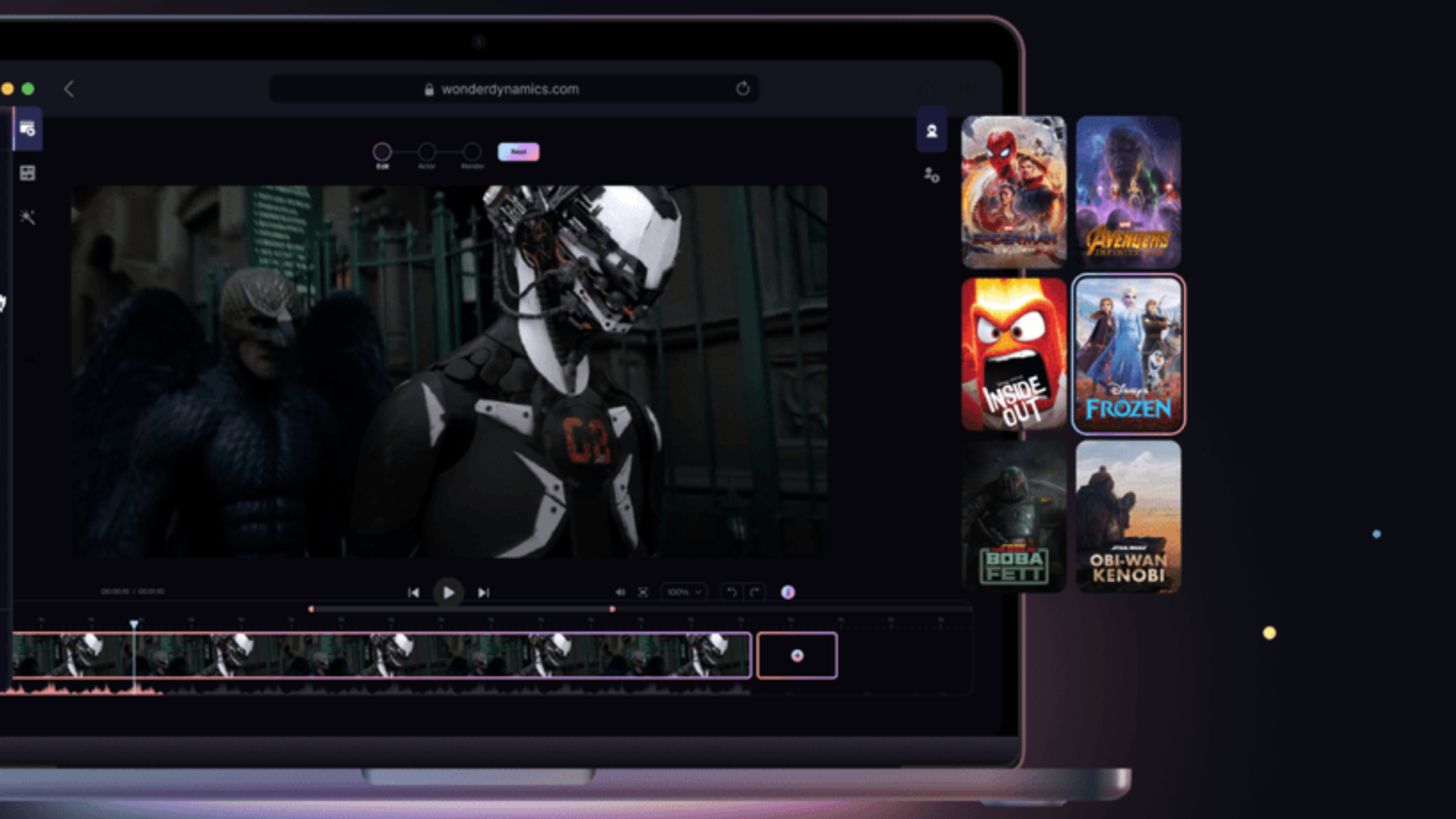Image resolution: width=1456 pixels, height=819 pixels.
Task: Skip to next frame
Action: point(484,592)
